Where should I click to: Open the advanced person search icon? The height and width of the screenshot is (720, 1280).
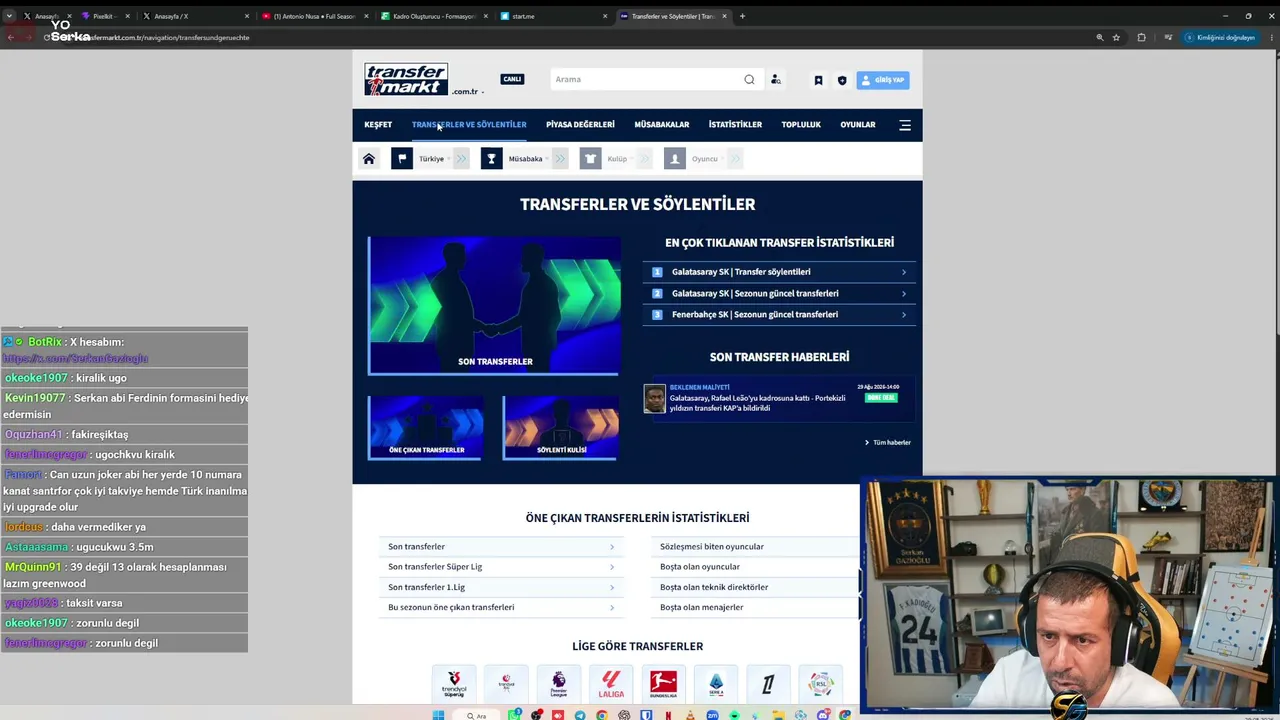point(775,80)
